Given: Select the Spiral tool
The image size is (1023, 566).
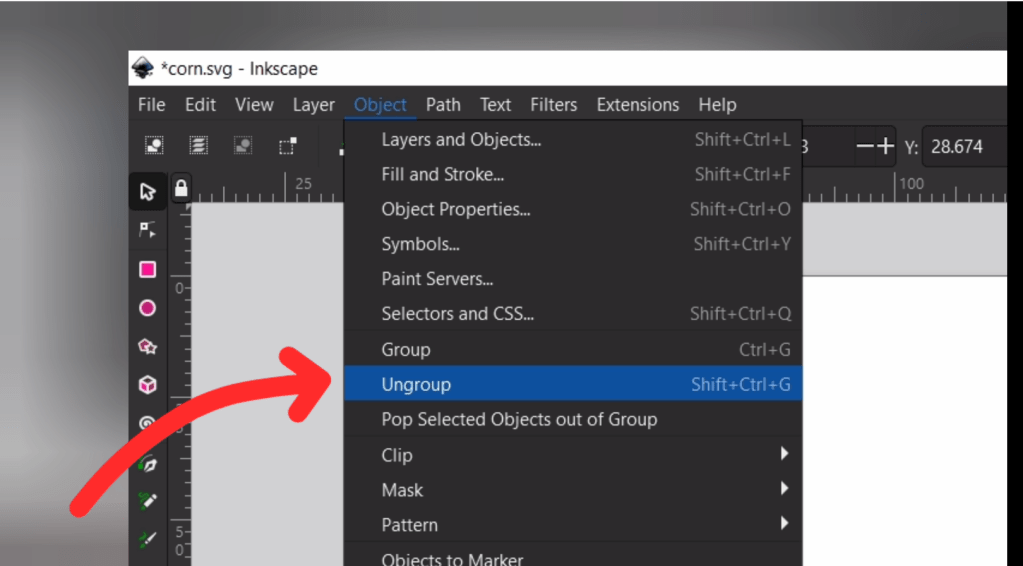Looking at the screenshot, I should click(147, 423).
